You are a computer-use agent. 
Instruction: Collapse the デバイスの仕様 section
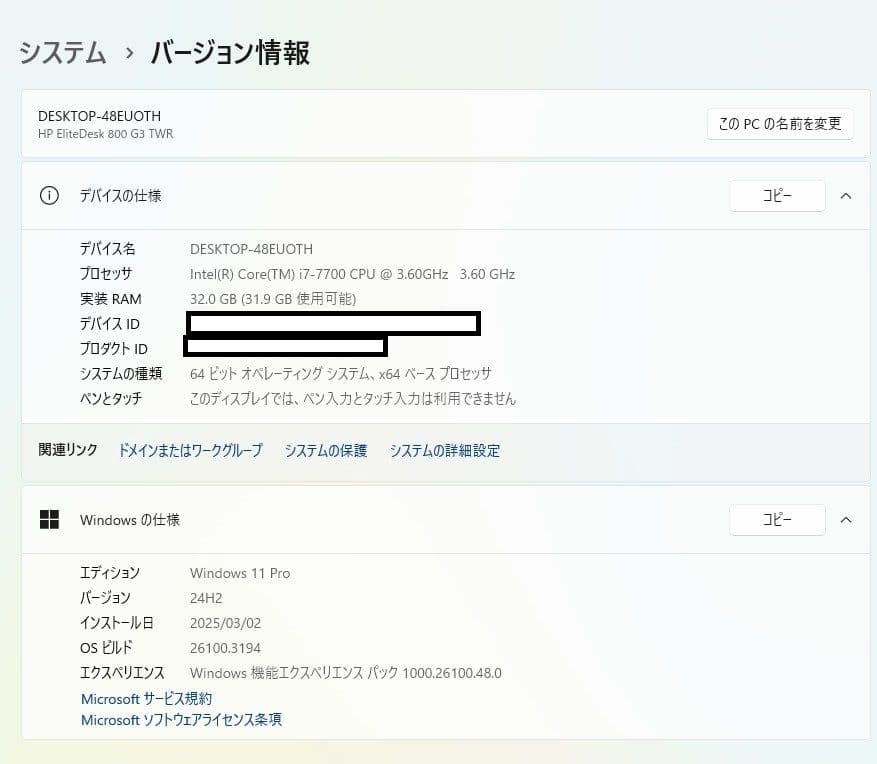click(846, 196)
